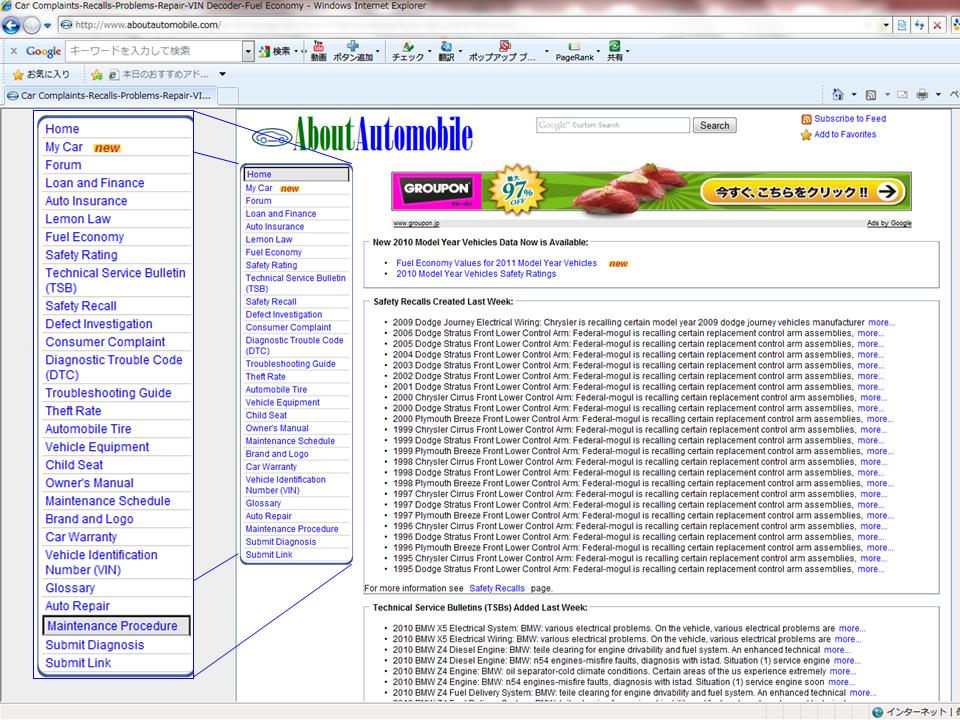Screen dimensions: 960x720
Task: Click the インターネット zone globe in status bar
Action: click(878, 713)
